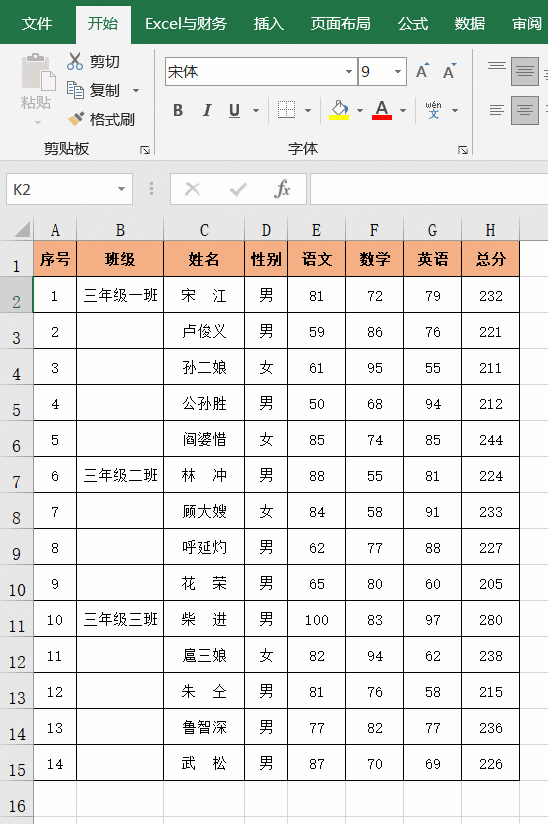Select the 语文 score cell 100
The image size is (548, 824).
tap(316, 619)
